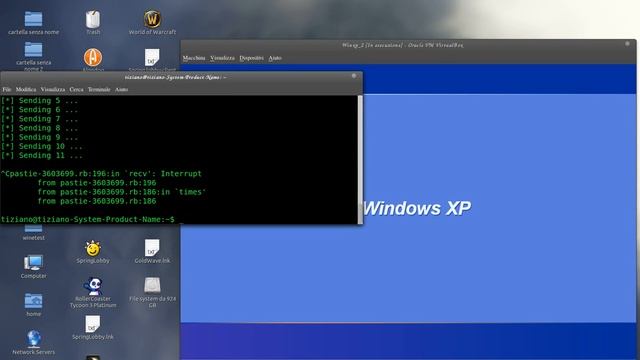Click the orange round 'A' desktop icon
This screenshot has height=360, width=640.
93,57
